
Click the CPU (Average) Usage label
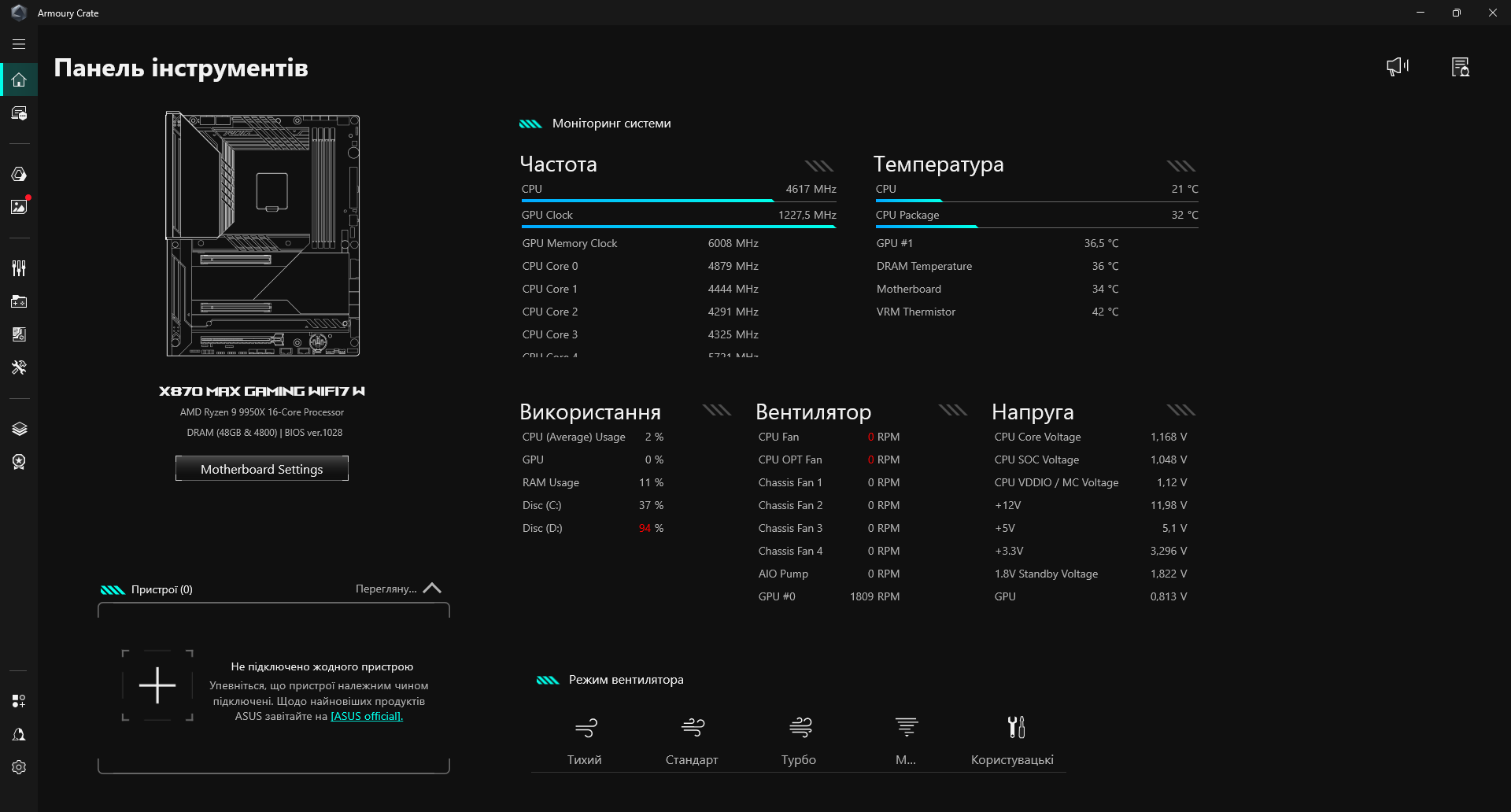tap(574, 437)
